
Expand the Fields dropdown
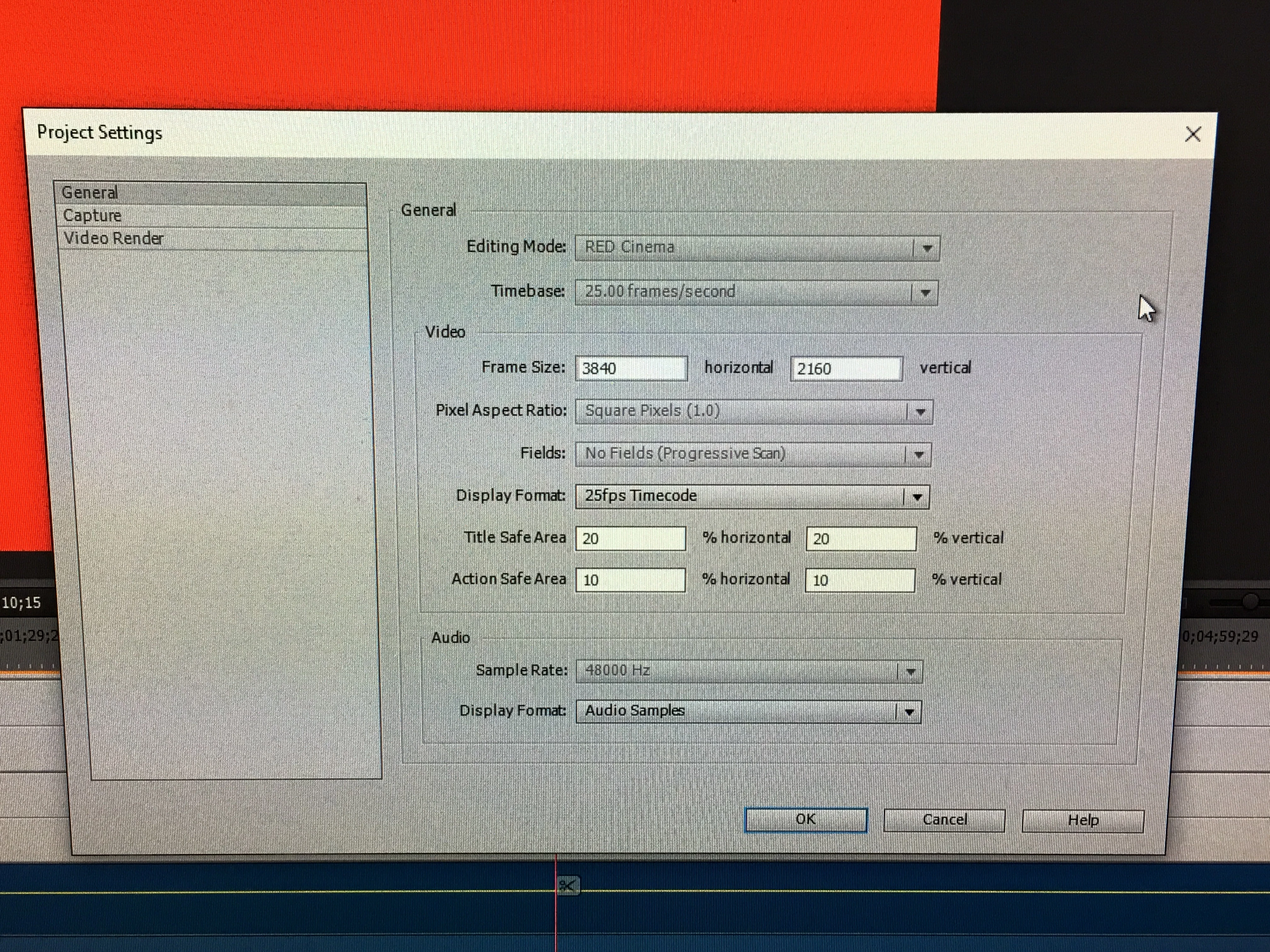[x=918, y=455]
